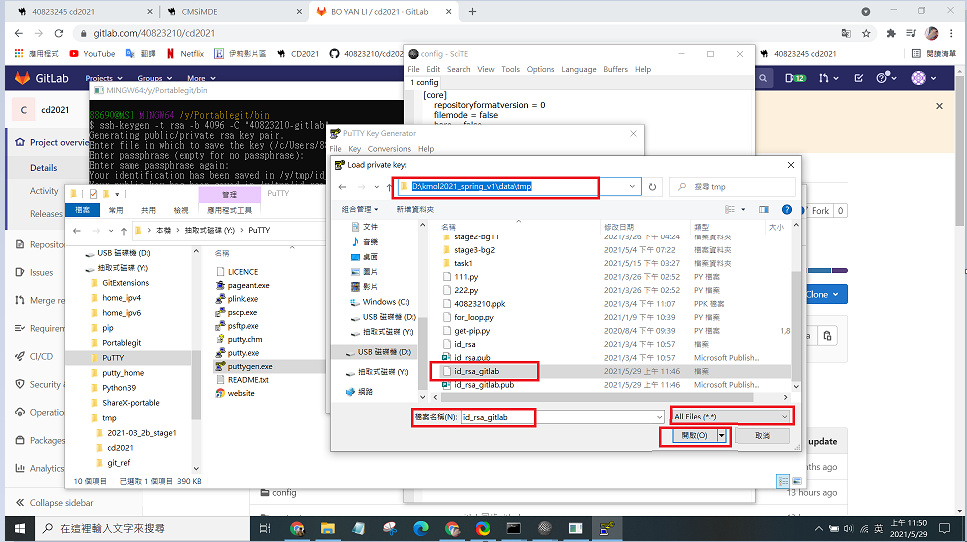Click the 搜尋 tmp search box
Viewport: 967px width, 542px height.
click(x=732, y=187)
